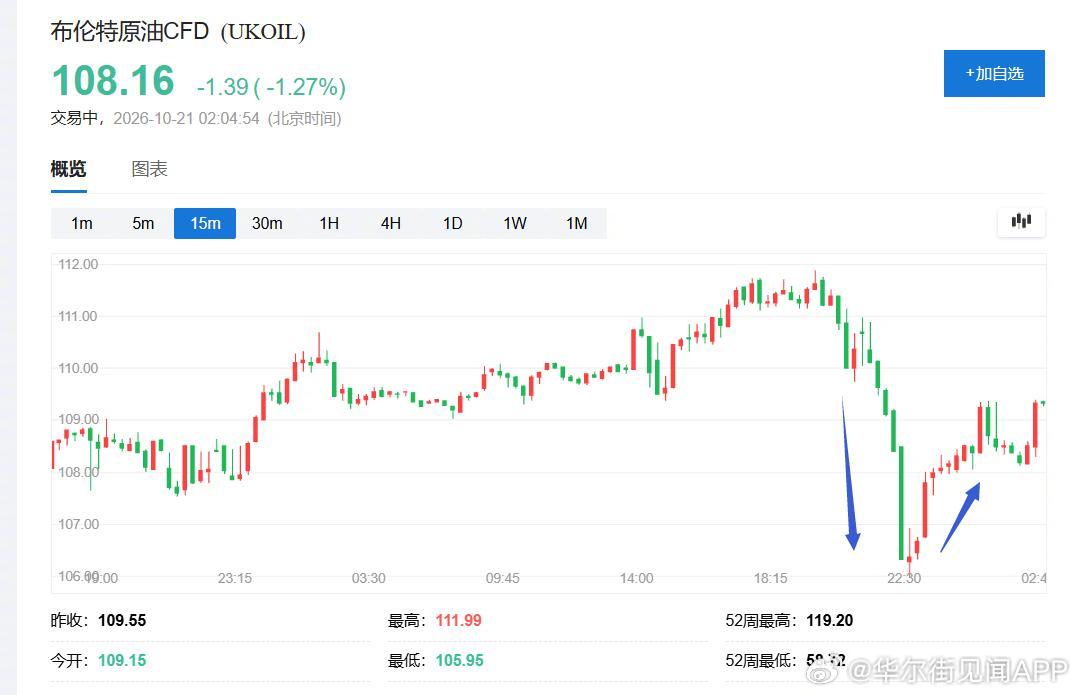
Task: Select the 1D interval
Action: pos(452,223)
